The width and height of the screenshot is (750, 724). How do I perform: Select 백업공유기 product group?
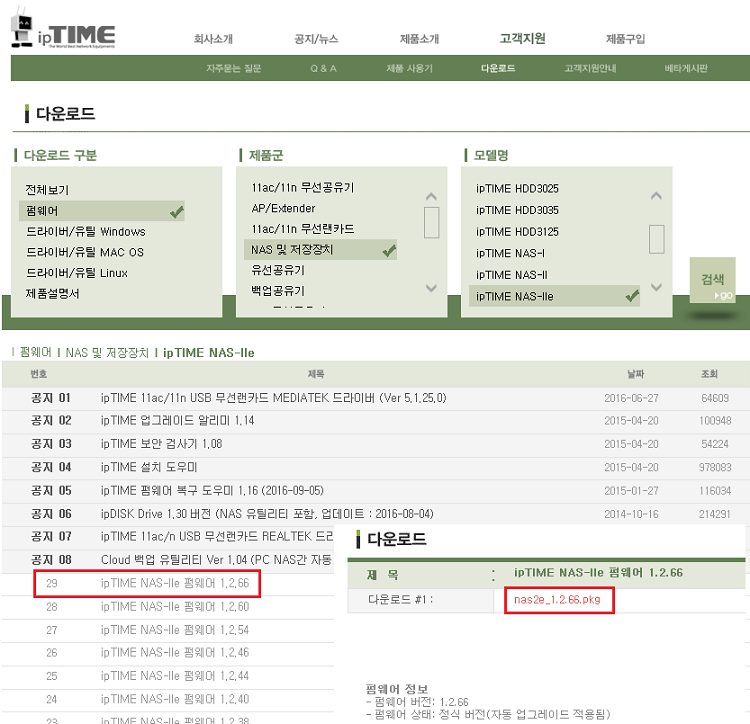pos(278,291)
